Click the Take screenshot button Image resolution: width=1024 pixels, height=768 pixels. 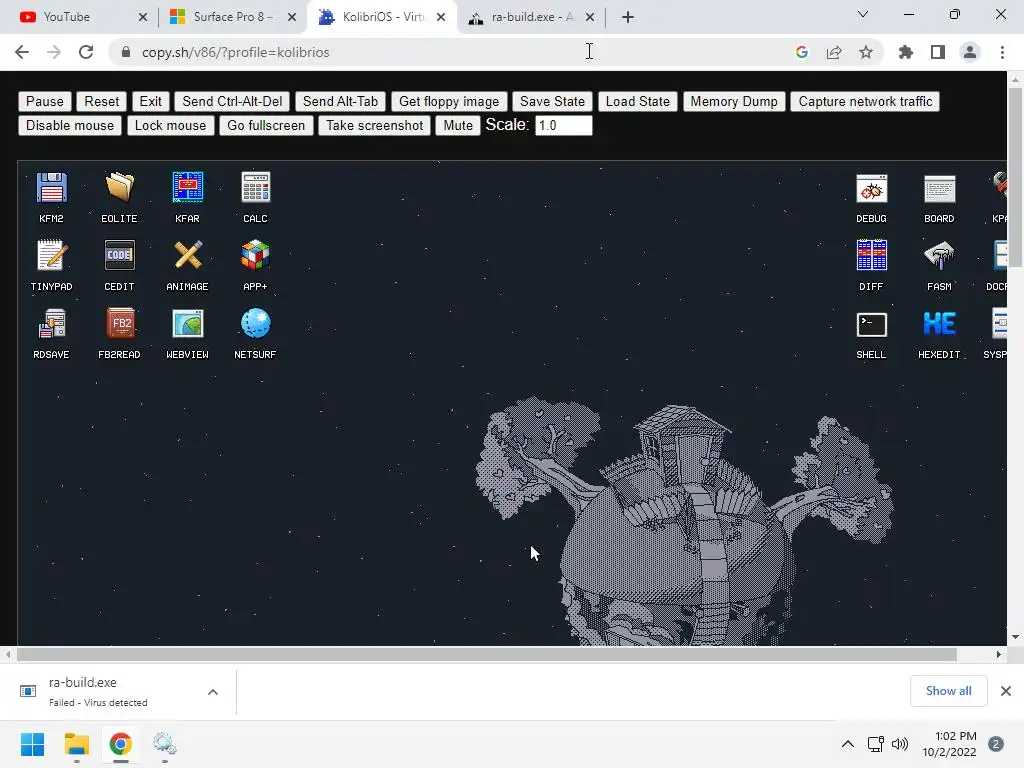pyautogui.click(x=375, y=125)
